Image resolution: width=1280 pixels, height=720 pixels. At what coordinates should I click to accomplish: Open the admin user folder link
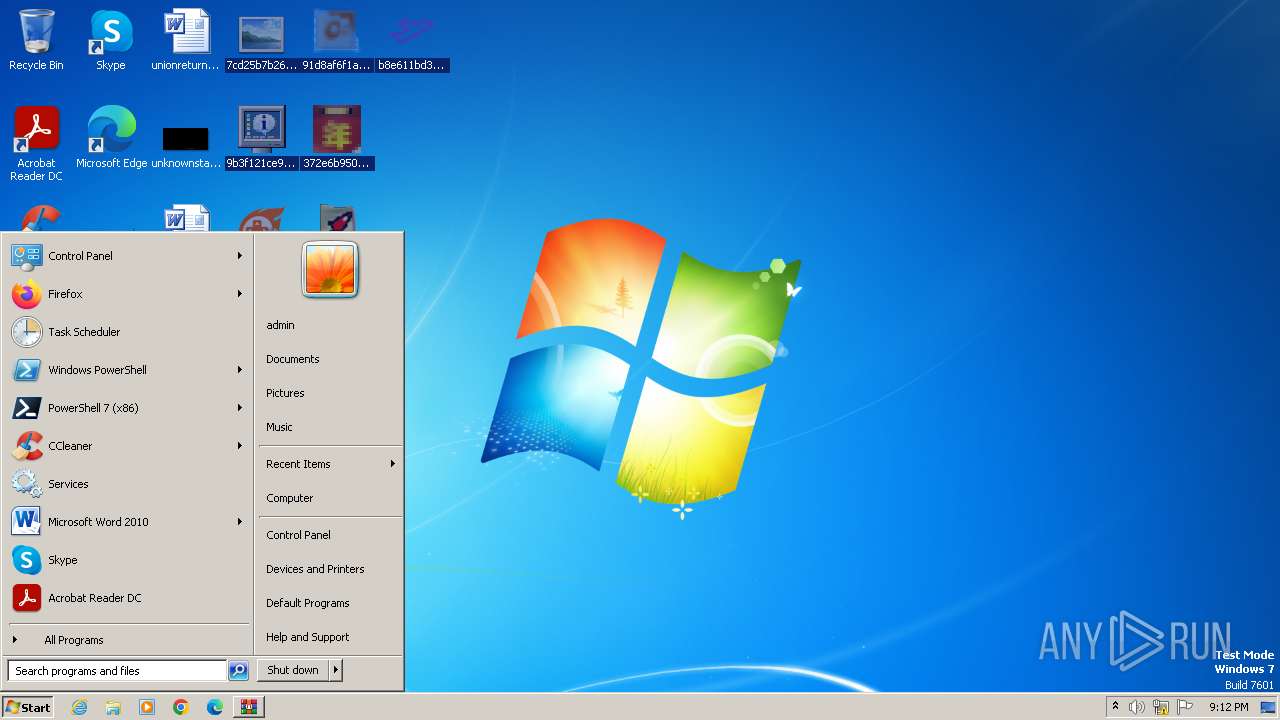tap(330, 325)
